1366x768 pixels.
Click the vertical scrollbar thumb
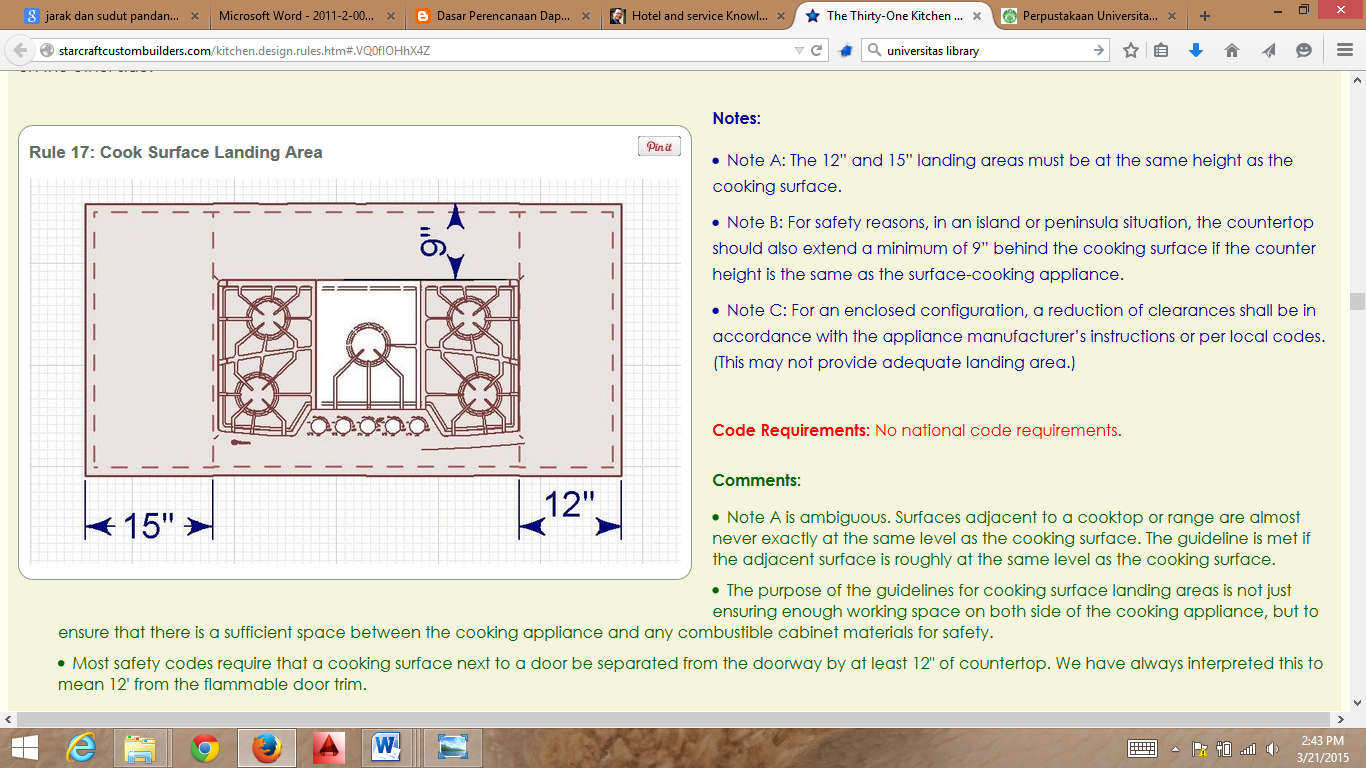pos(1357,301)
